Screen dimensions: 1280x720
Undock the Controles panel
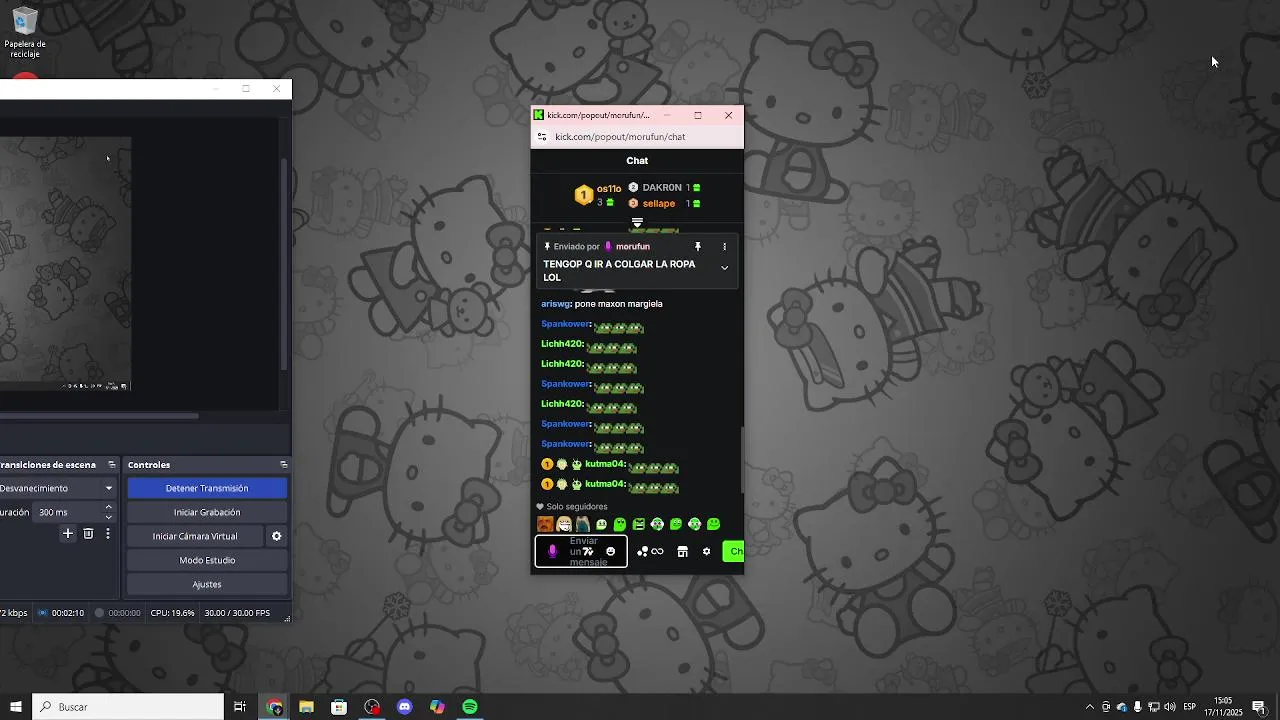[x=283, y=465]
